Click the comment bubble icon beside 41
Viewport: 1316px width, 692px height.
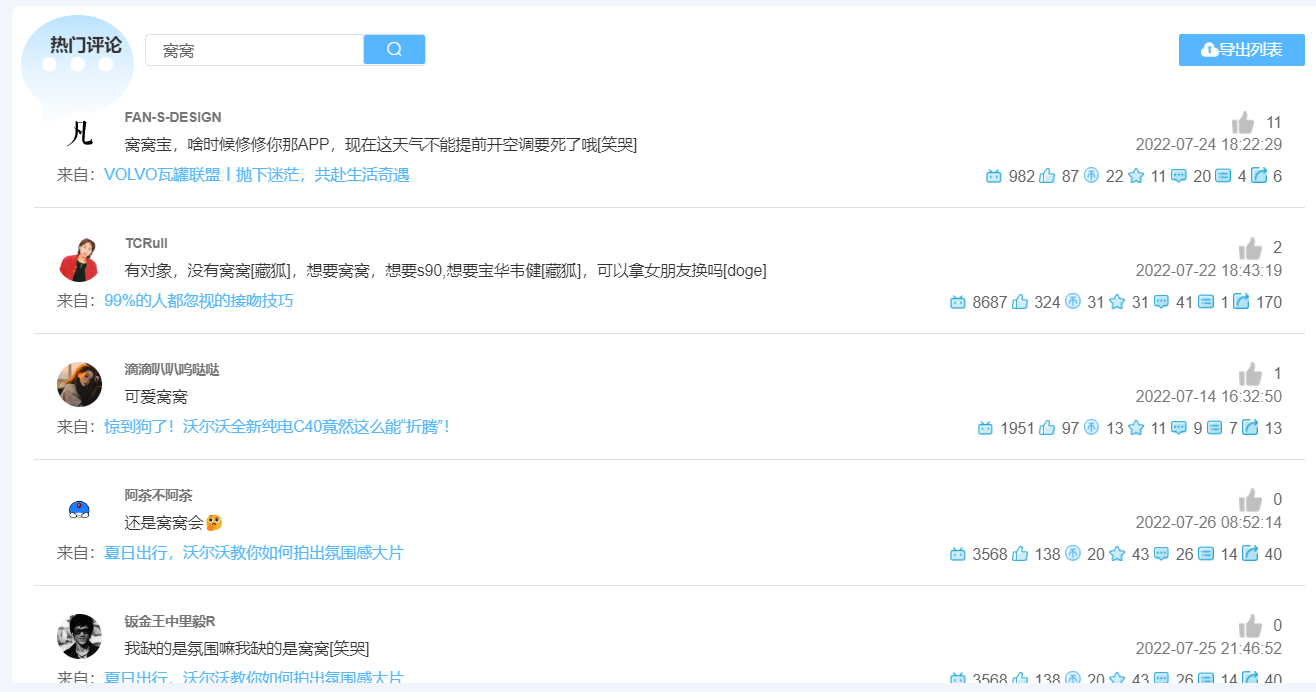[x=1162, y=302]
